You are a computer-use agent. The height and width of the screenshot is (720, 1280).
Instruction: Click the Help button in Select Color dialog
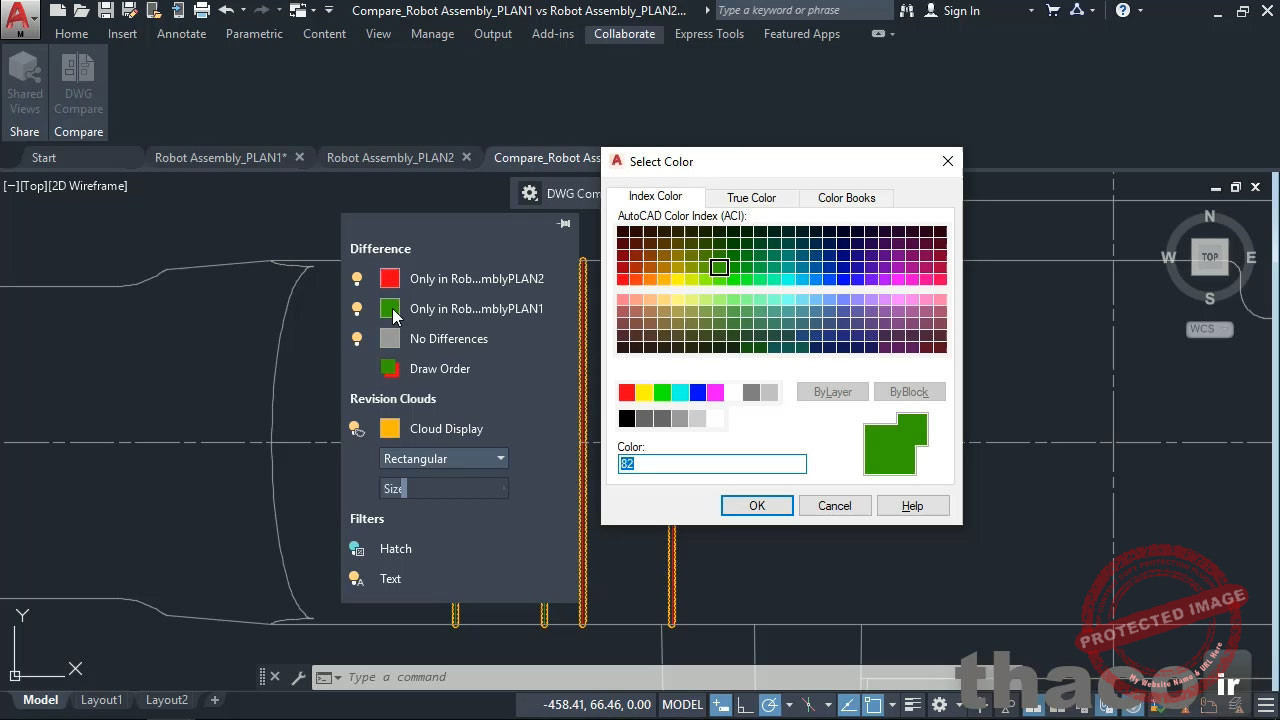912,506
